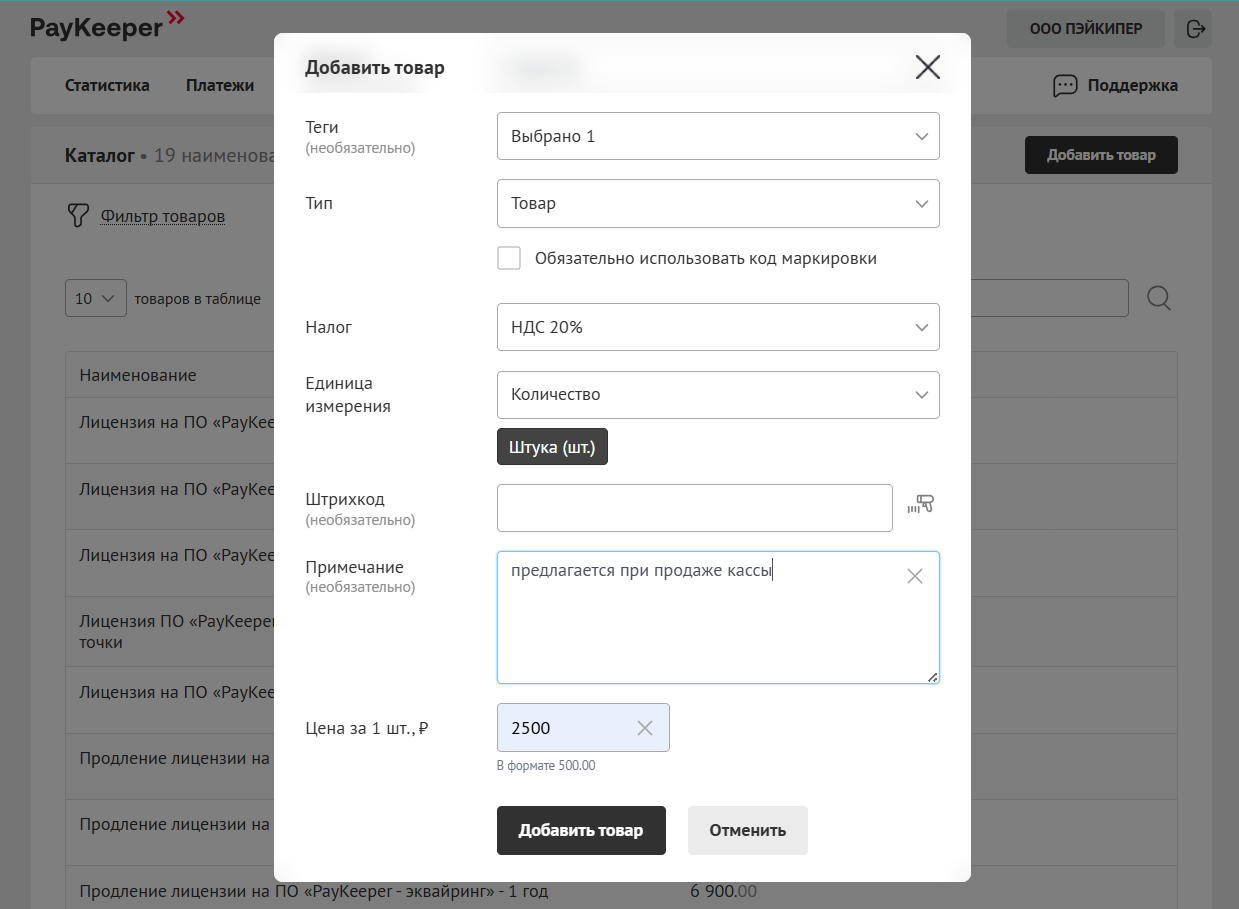Click the barcode scanner icon next to Штрихкод
Viewport: 1239px width, 909px height.
[x=920, y=505]
